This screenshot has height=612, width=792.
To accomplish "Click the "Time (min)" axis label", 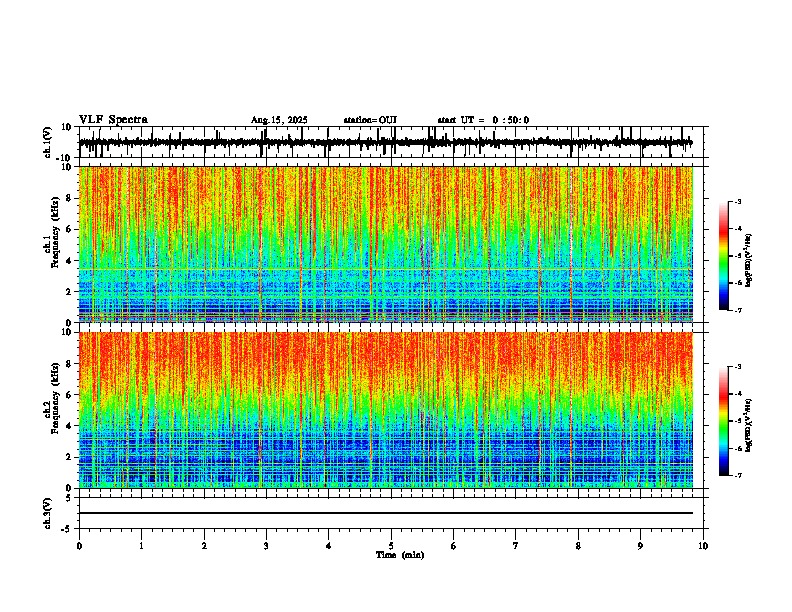I will (400, 555).
